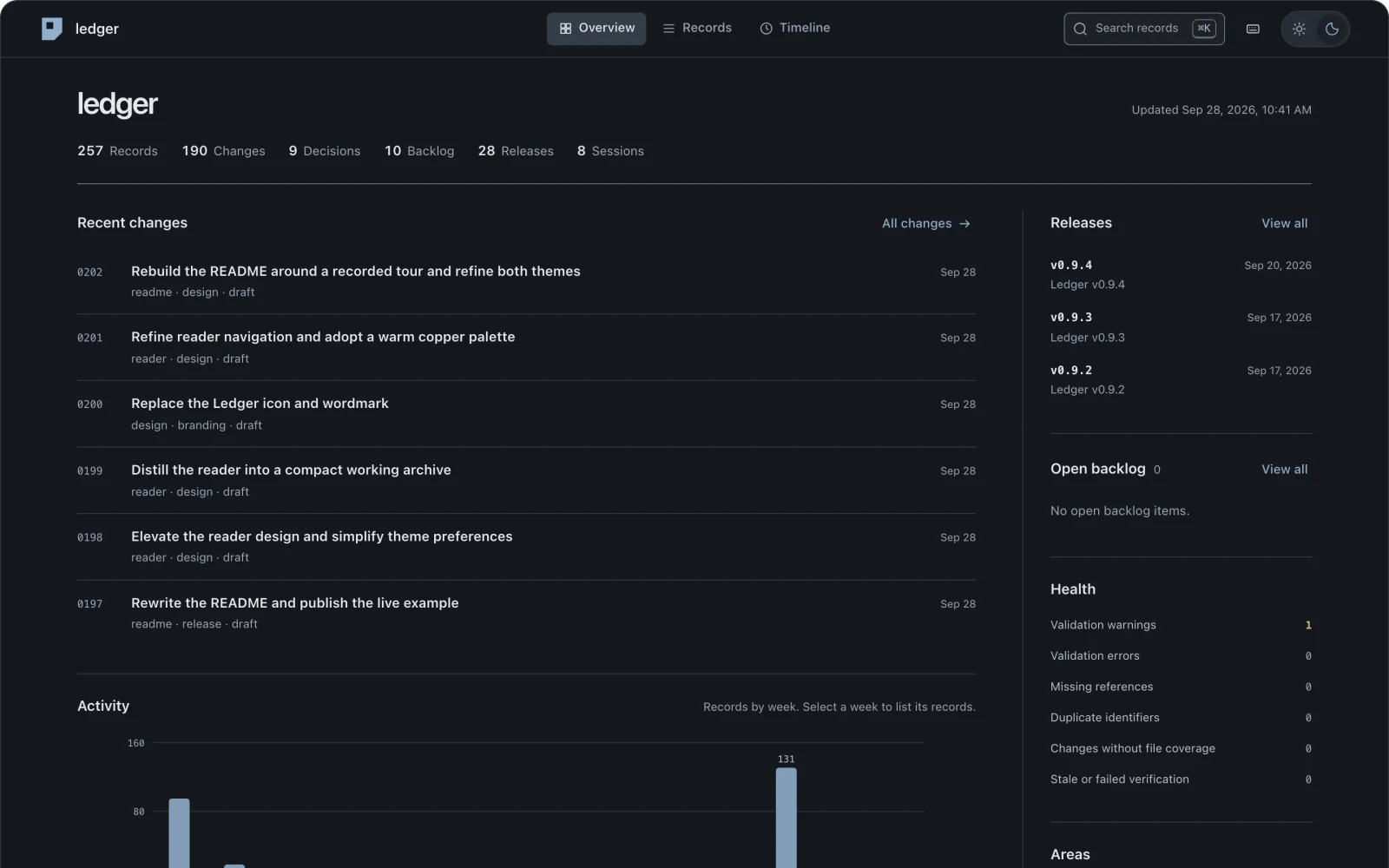Switch to light theme sun icon

[x=1299, y=29]
